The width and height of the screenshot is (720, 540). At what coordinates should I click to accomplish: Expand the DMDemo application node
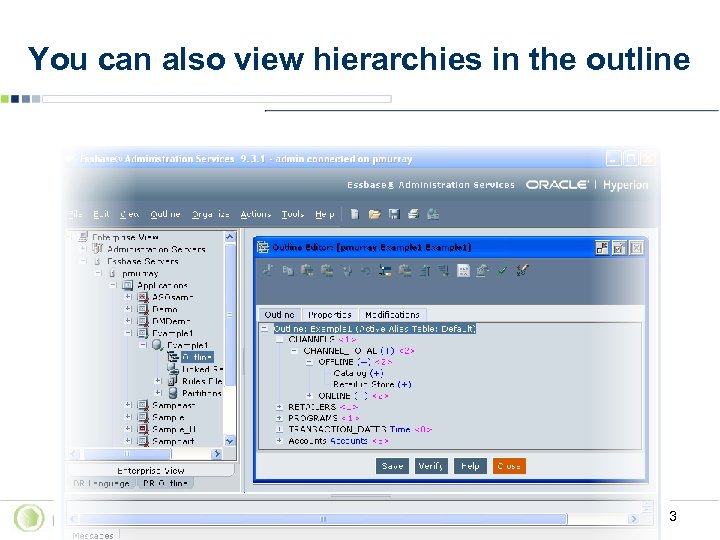click(x=128, y=321)
